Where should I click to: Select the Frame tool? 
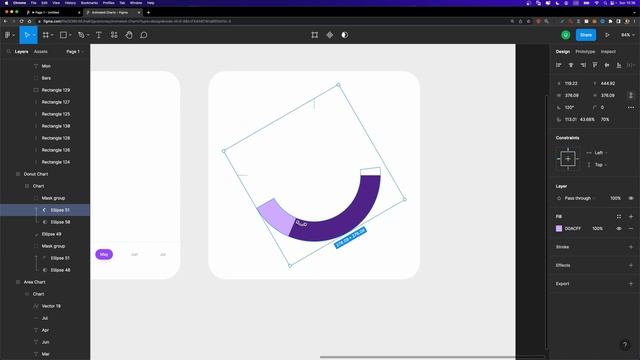coord(45,35)
